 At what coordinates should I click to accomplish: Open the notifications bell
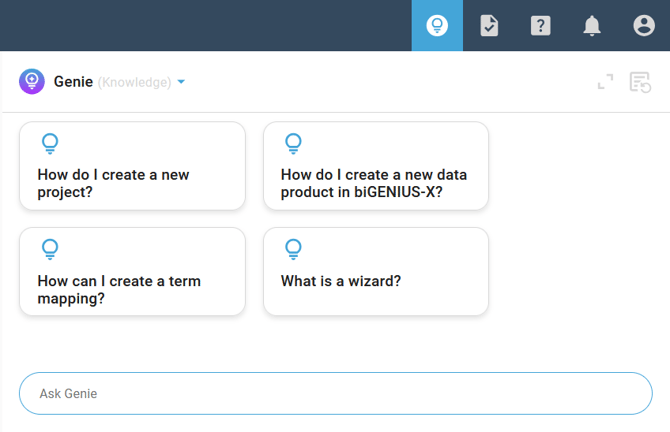[592, 26]
